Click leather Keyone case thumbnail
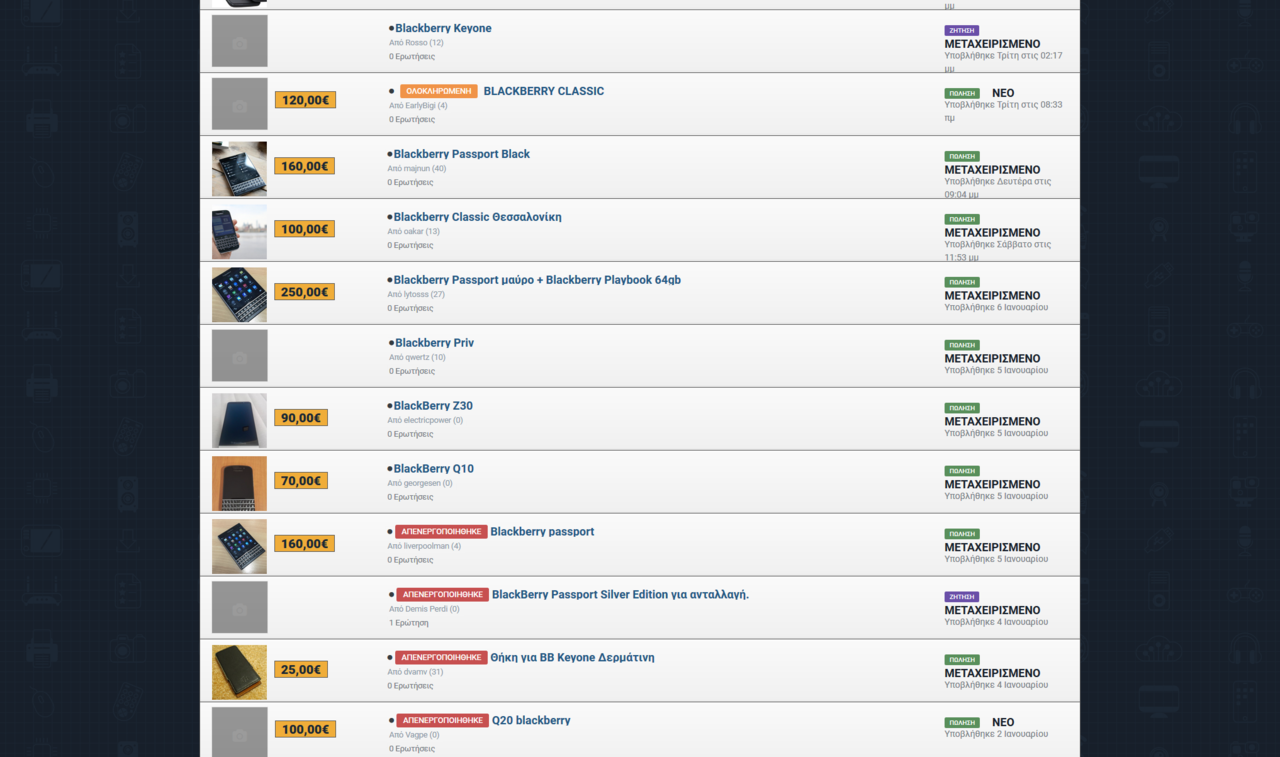This screenshot has height=757, width=1280. pos(240,673)
